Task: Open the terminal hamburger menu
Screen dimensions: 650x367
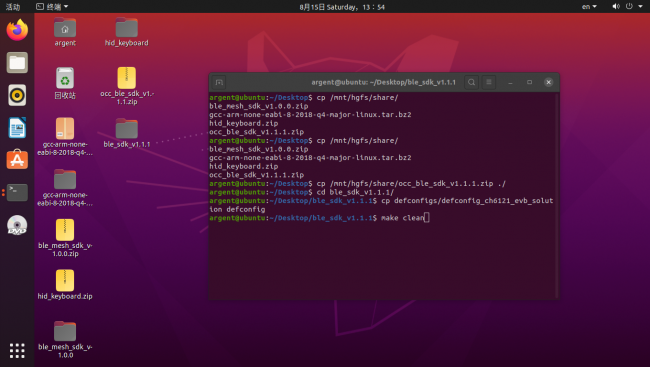Action: coord(489,82)
